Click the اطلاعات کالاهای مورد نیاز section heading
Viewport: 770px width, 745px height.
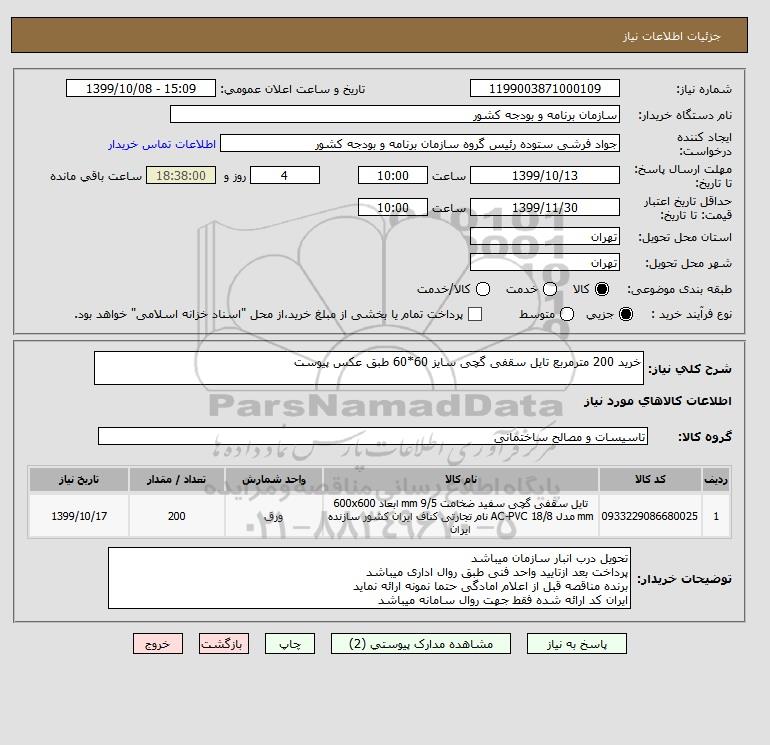coord(658,401)
